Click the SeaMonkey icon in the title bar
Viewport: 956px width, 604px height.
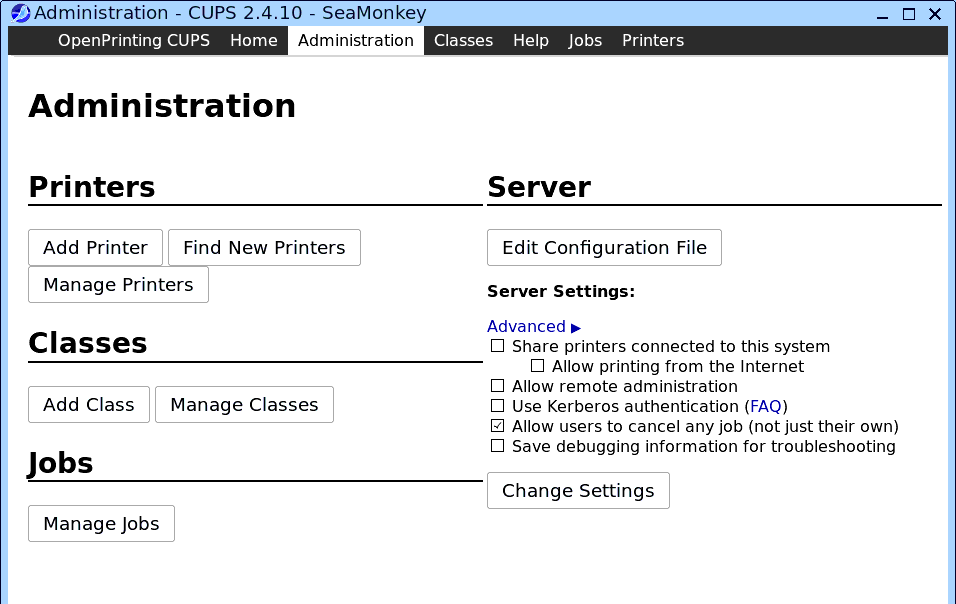click(21, 13)
